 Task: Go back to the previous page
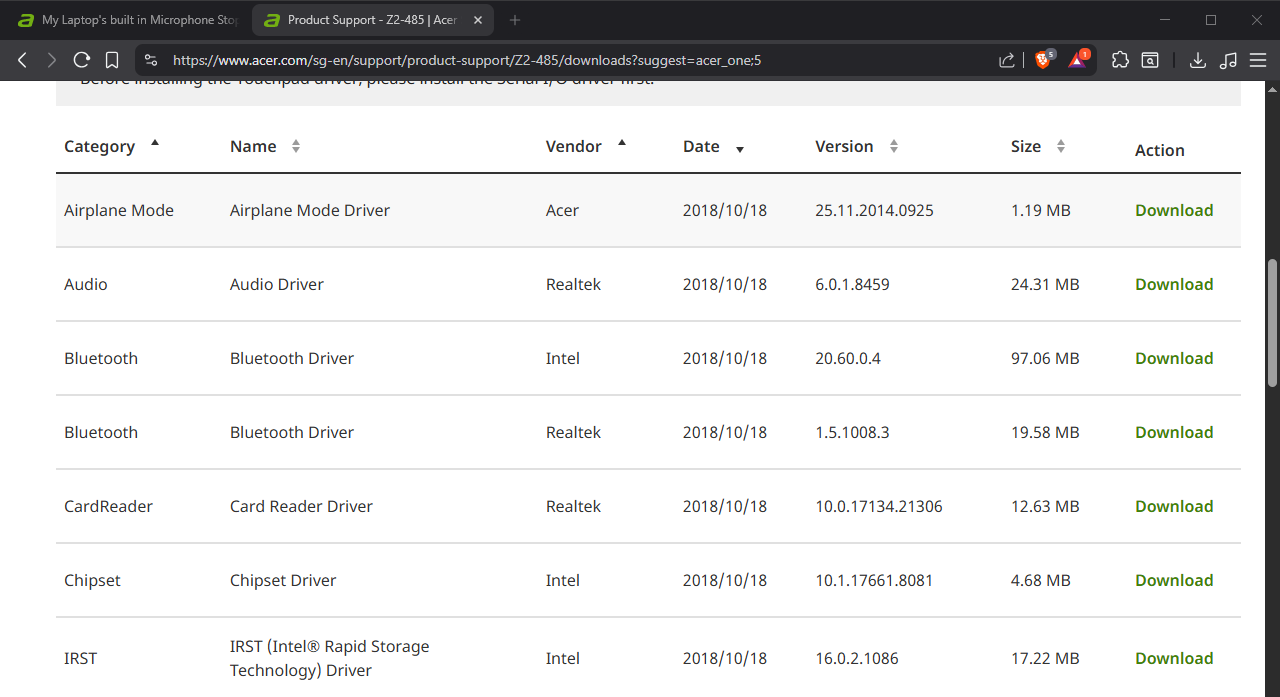pyautogui.click(x=22, y=60)
